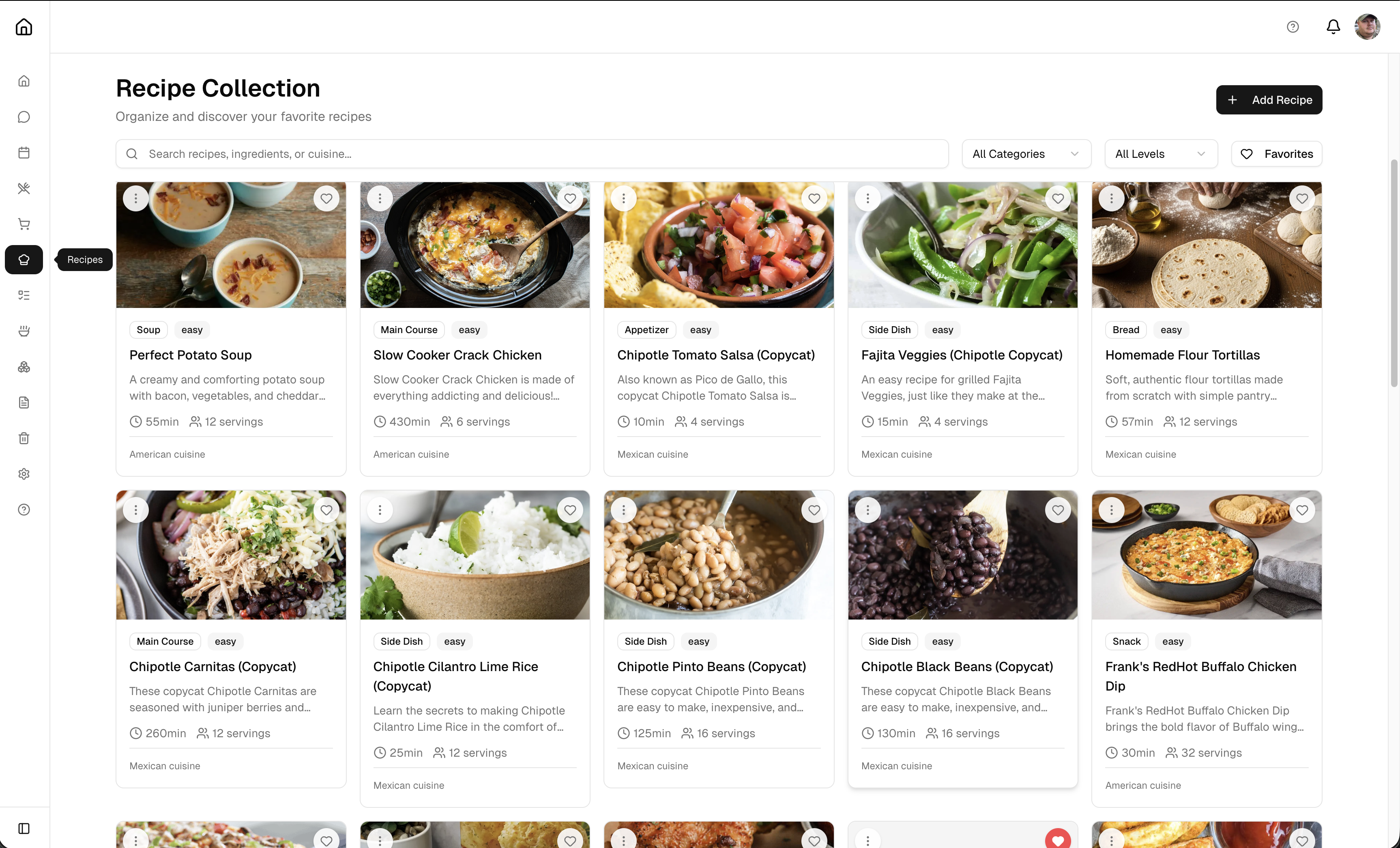Open the crossed utensils sidebar icon
Screen dimensions: 1400x848
tap(24, 188)
